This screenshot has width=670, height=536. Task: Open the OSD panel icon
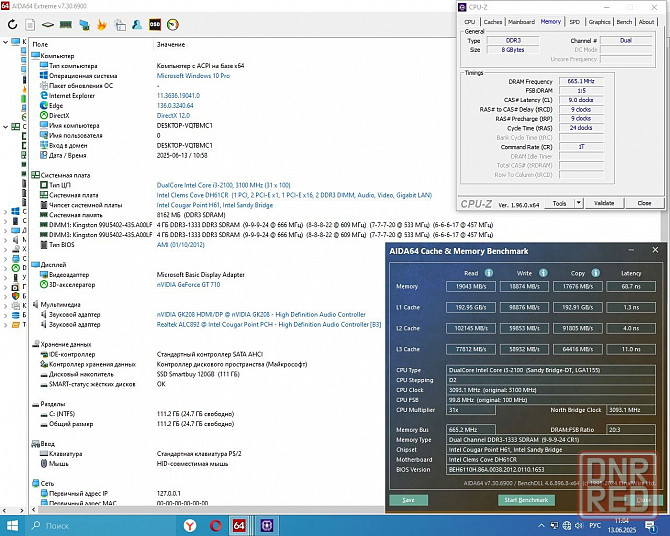pyautogui.click(x=155, y=24)
